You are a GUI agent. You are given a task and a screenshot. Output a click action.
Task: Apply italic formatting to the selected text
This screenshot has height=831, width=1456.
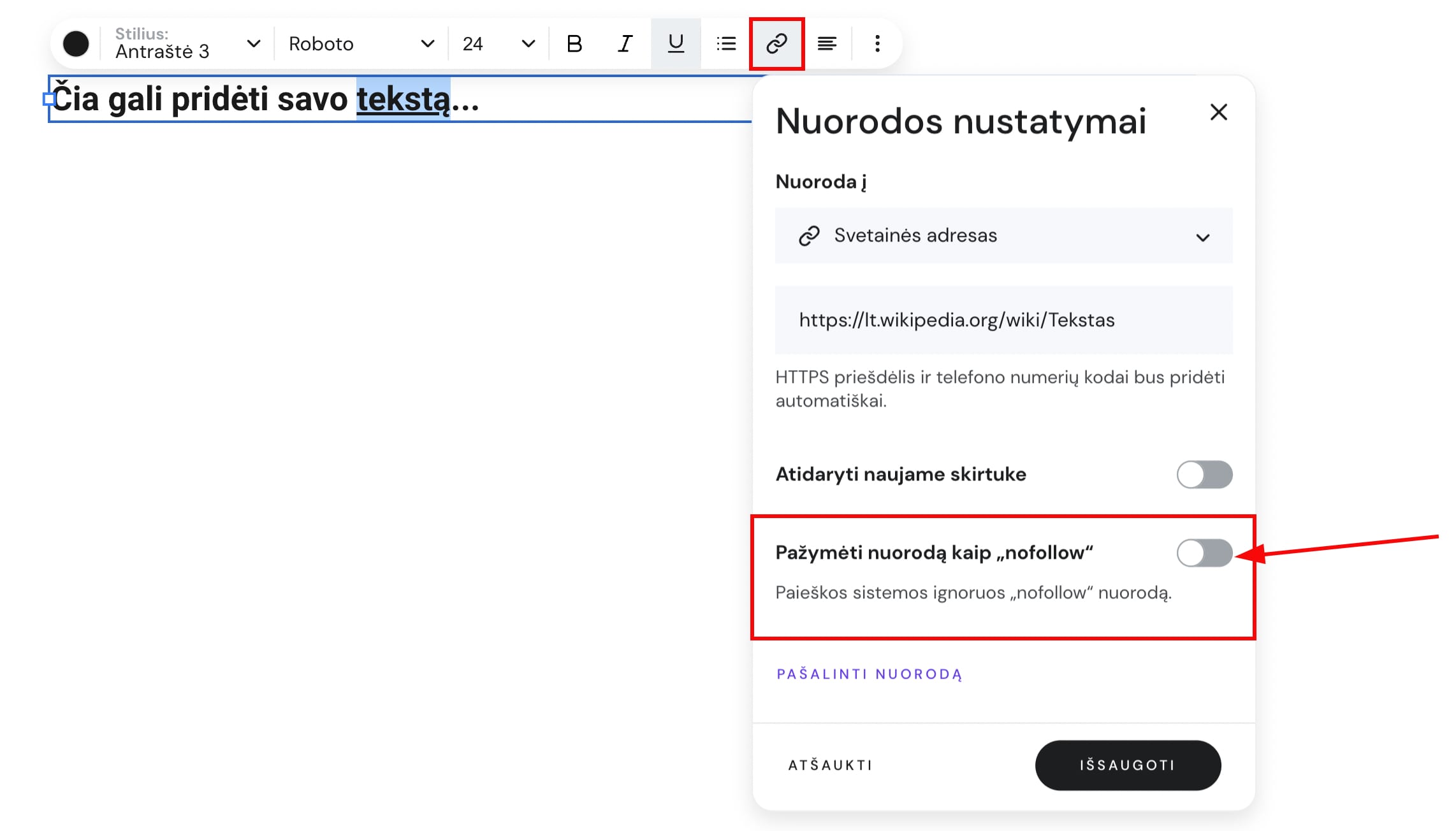click(x=625, y=44)
